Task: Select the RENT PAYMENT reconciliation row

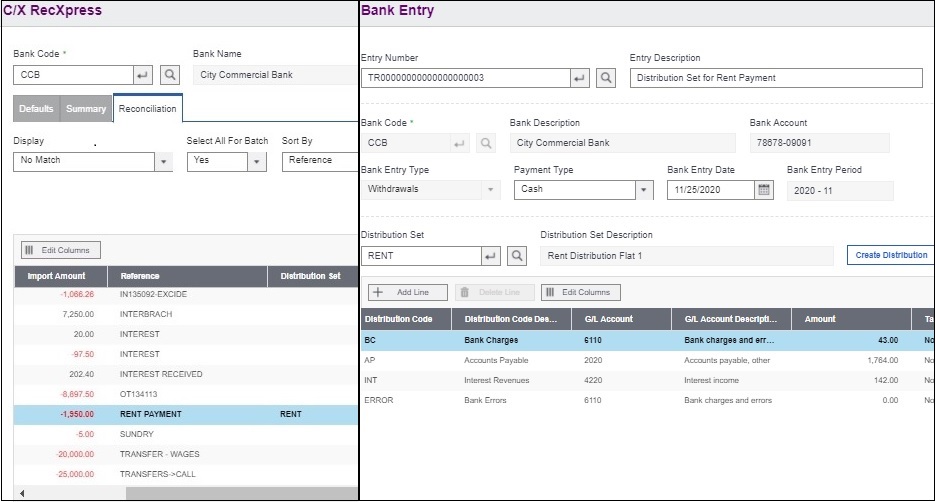Action: click(150, 414)
